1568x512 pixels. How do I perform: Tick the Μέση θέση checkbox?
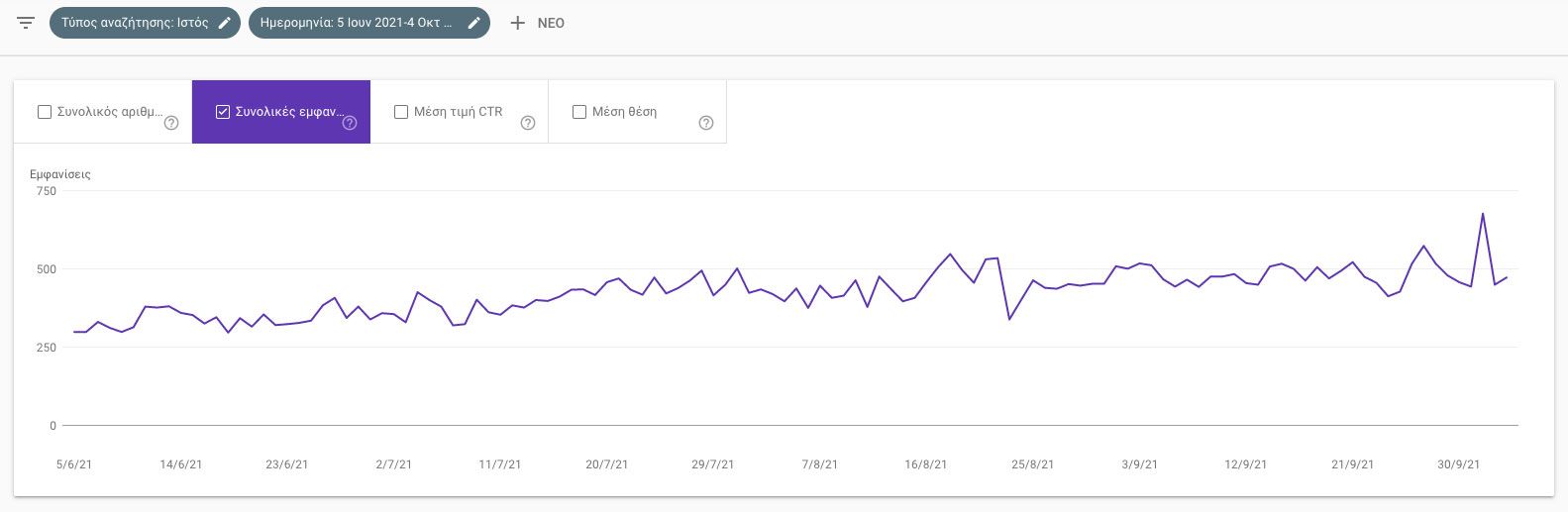pos(579,112)
